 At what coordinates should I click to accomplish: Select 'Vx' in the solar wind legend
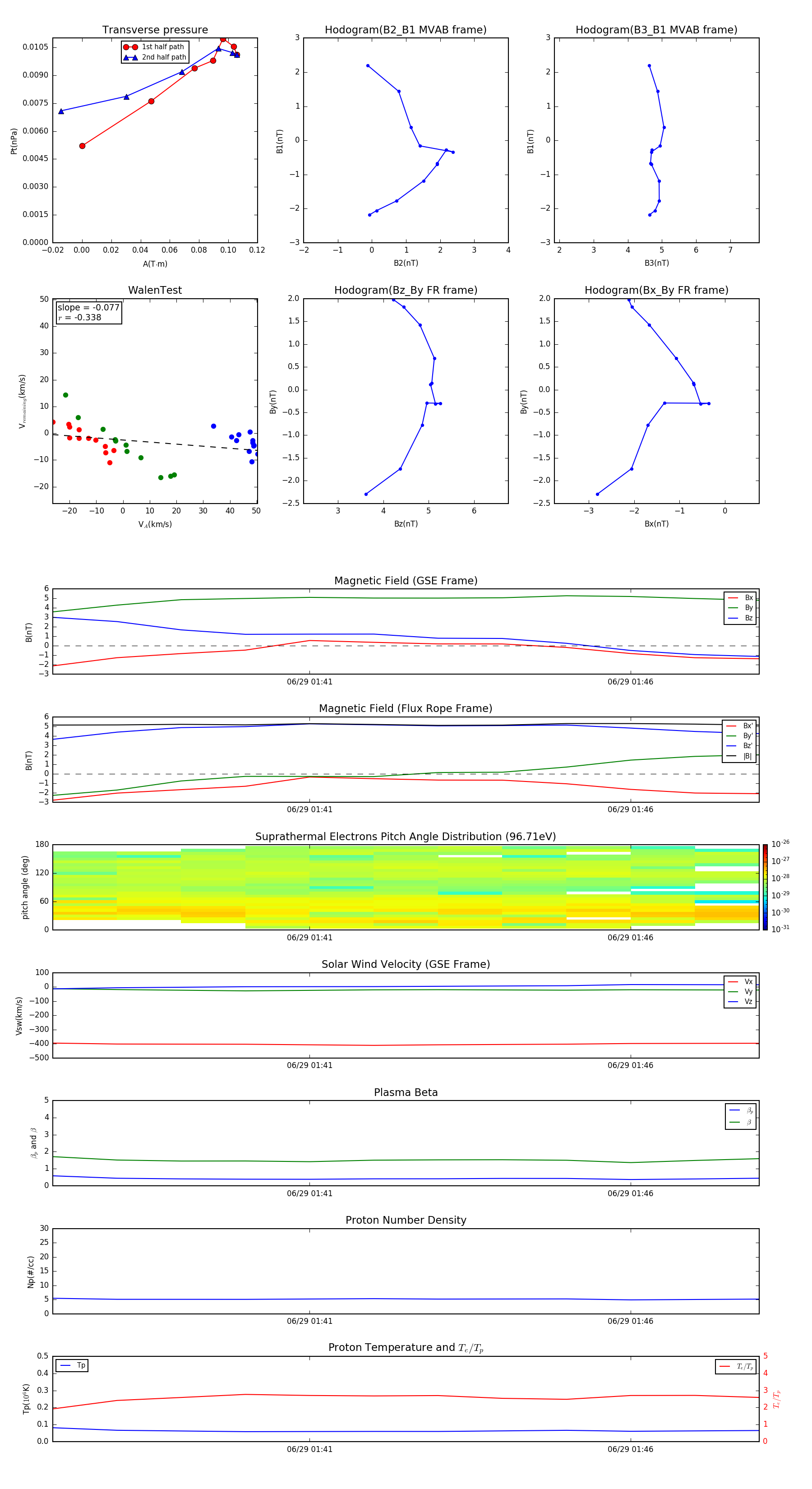740,981
